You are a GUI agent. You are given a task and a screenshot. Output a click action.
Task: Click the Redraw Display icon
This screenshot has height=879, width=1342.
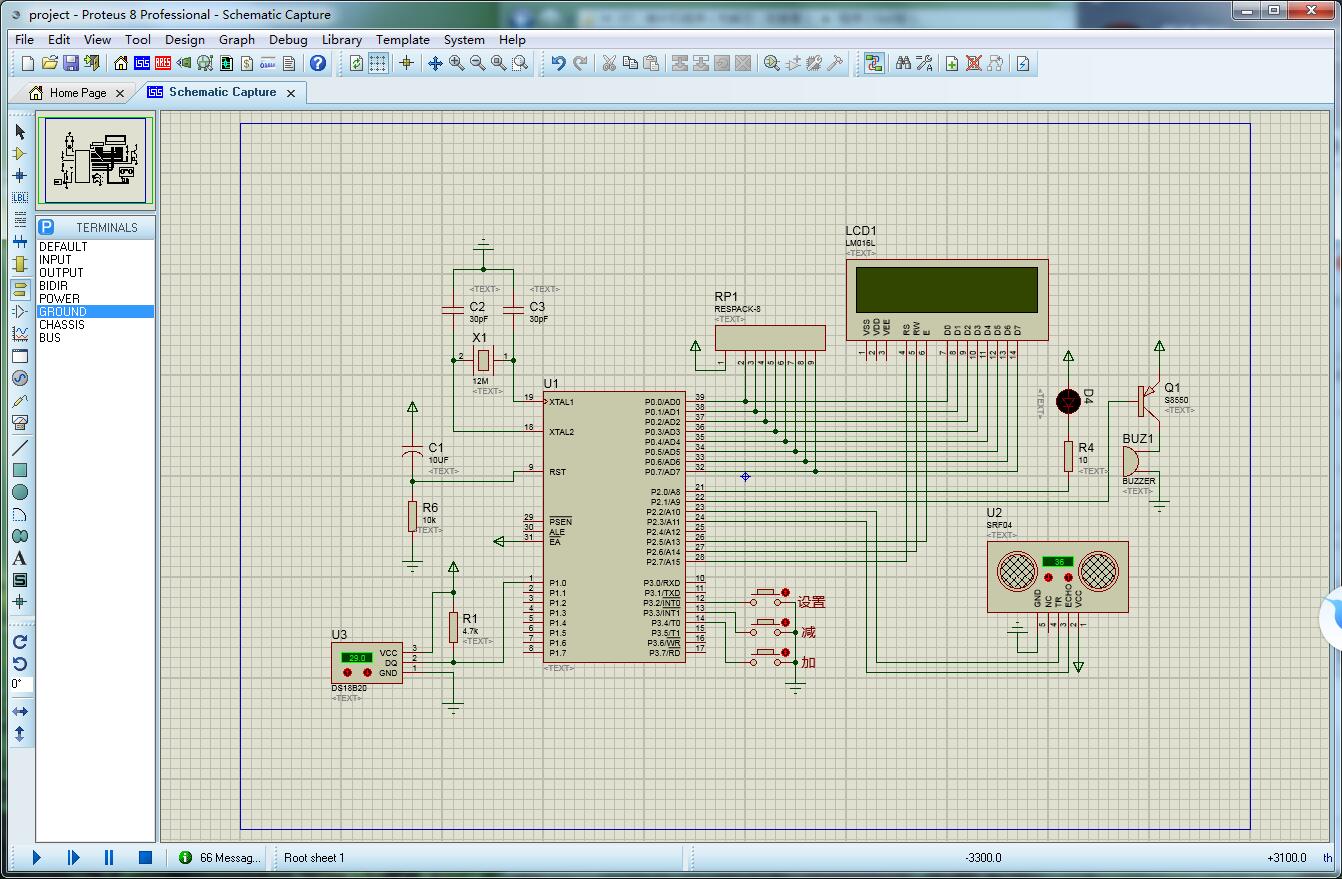click(357, 63)
